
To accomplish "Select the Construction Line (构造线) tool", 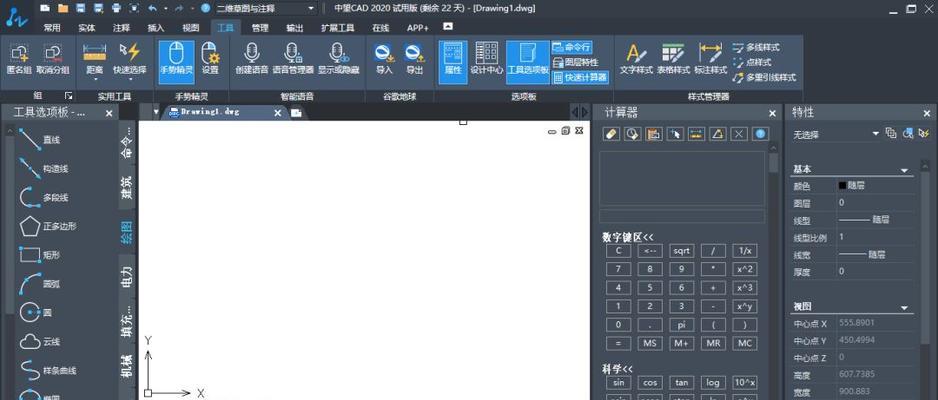I will pos(44,169).
